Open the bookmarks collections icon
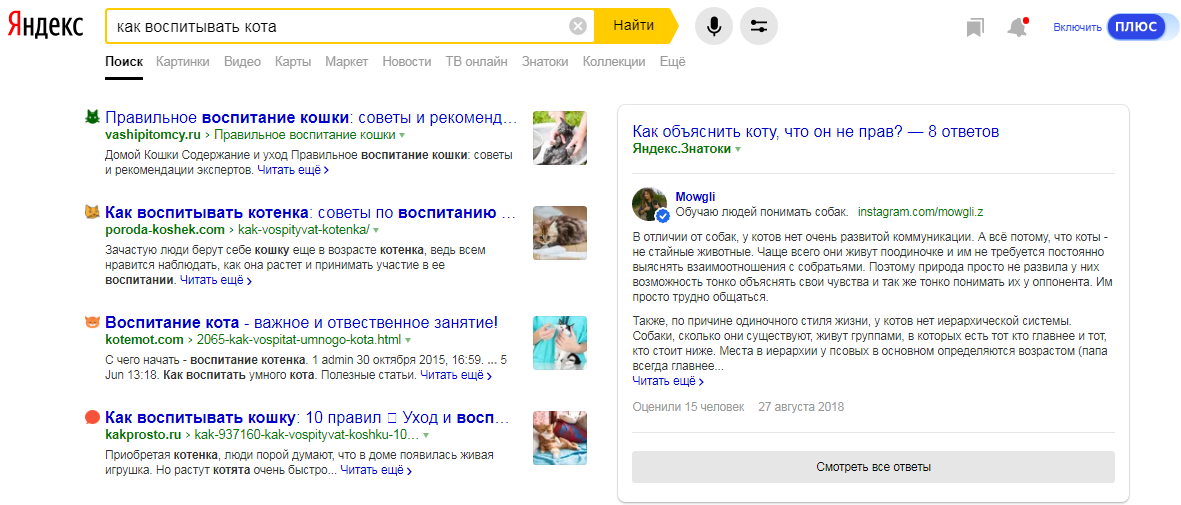This screenshot has width=1181, height=505. point(975,28)
